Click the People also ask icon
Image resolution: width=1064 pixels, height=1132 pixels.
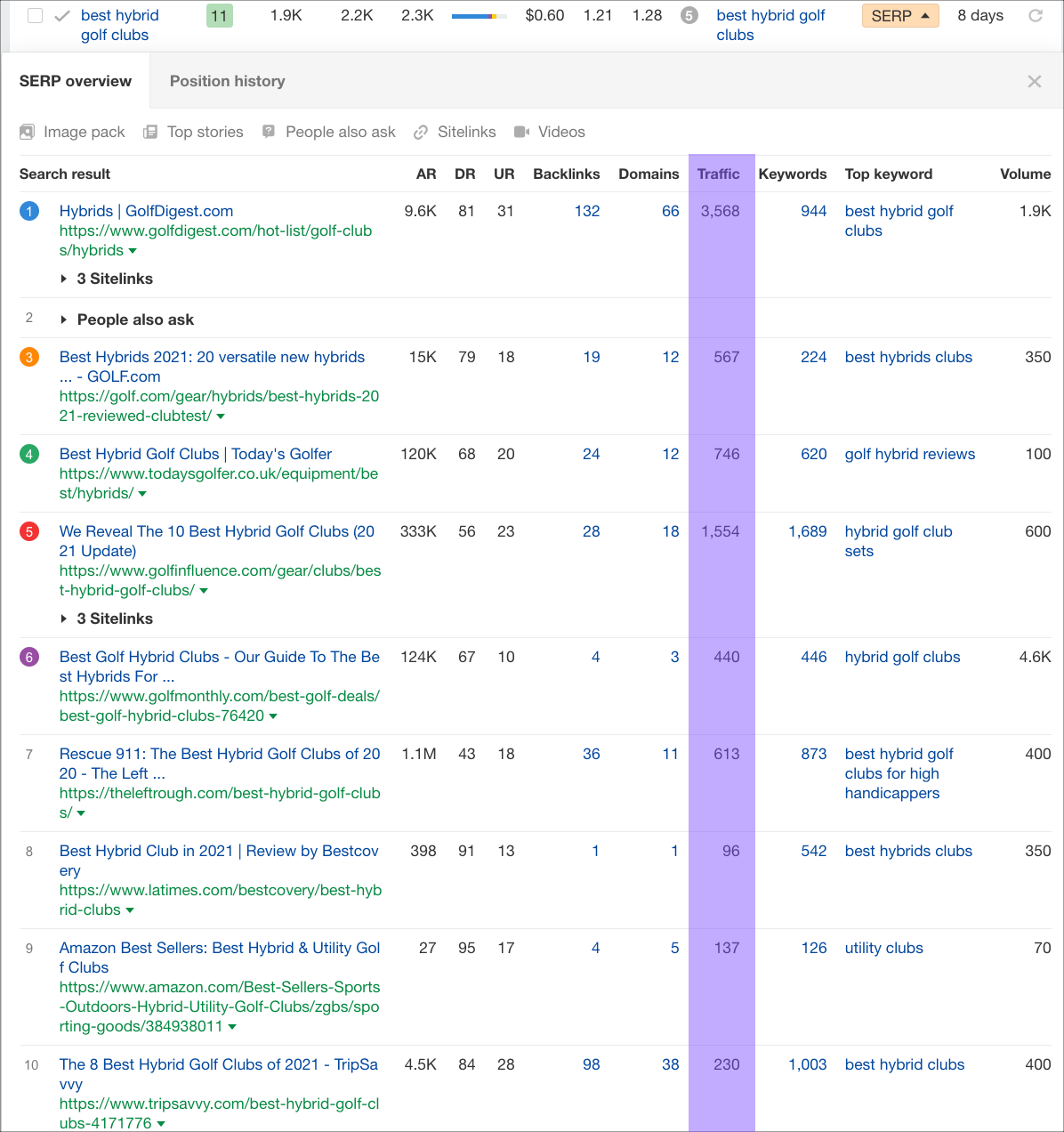[x=269, y=132]
